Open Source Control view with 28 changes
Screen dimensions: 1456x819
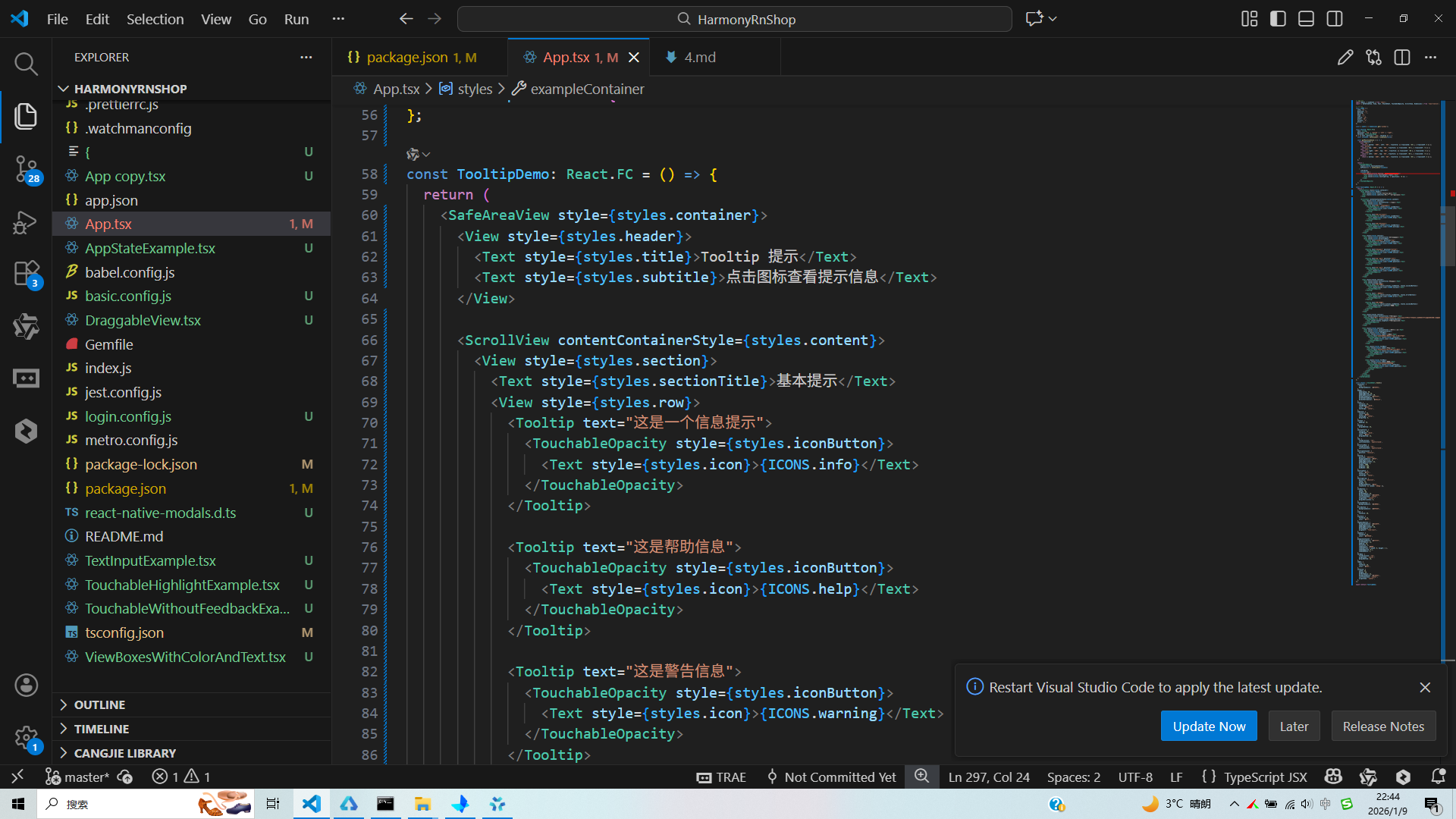coord(26,168)
